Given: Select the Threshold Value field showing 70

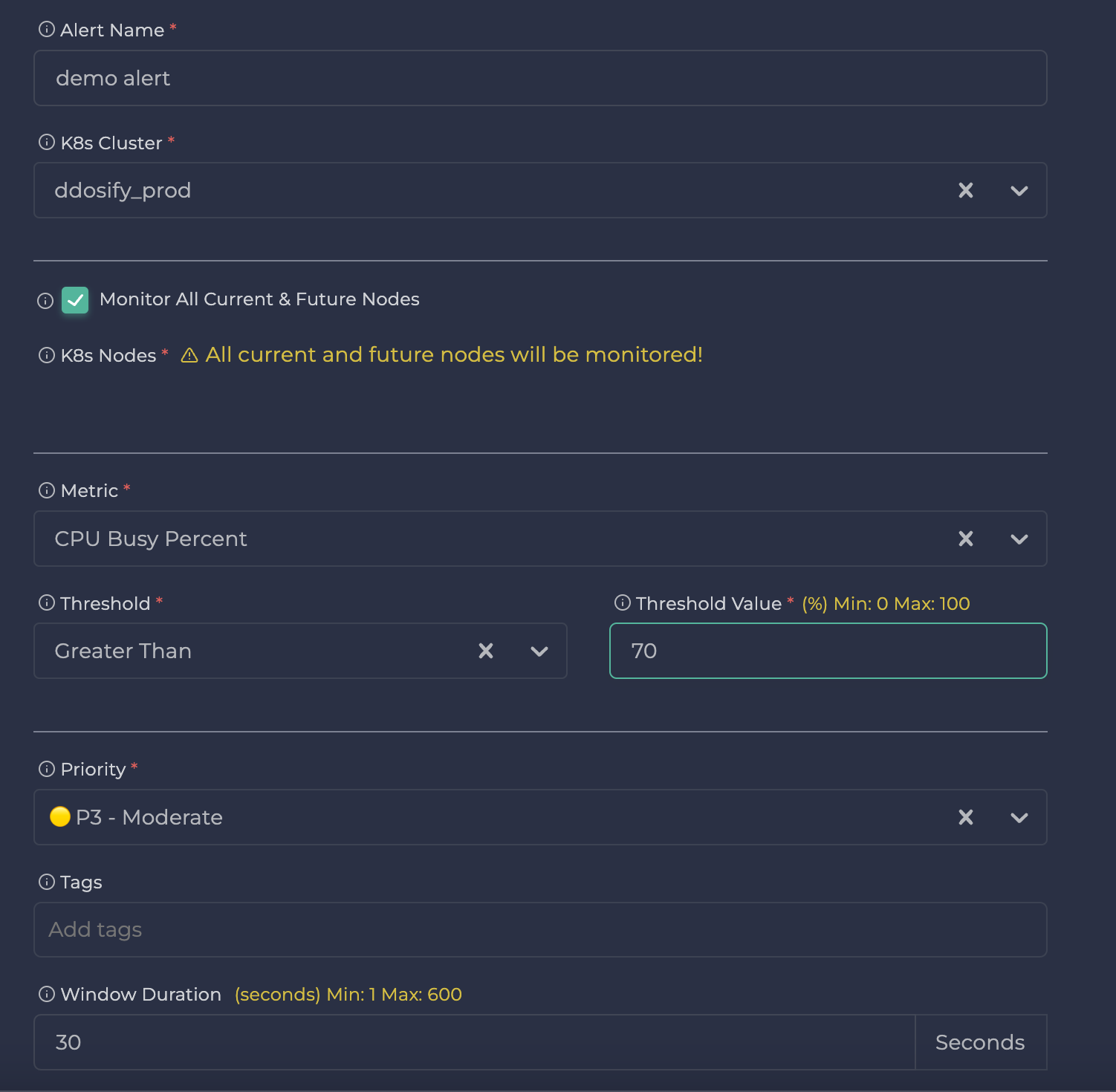Looking at the screenshot, I should (827, 651).
